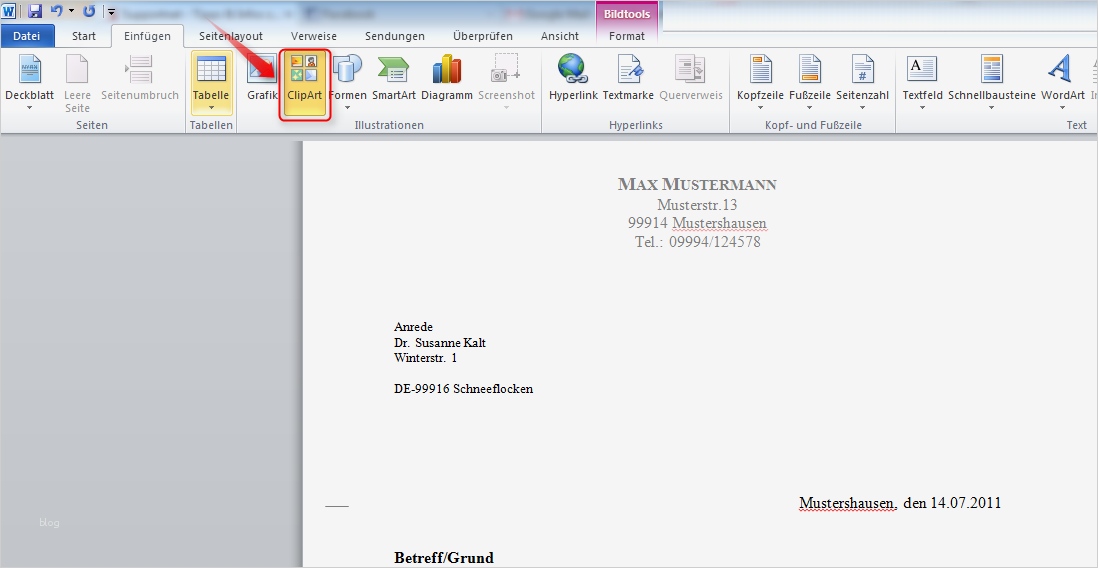Open the SmartArt graphic tool
This screenshot has width=1098, height=568.
(x=393, y=78)
